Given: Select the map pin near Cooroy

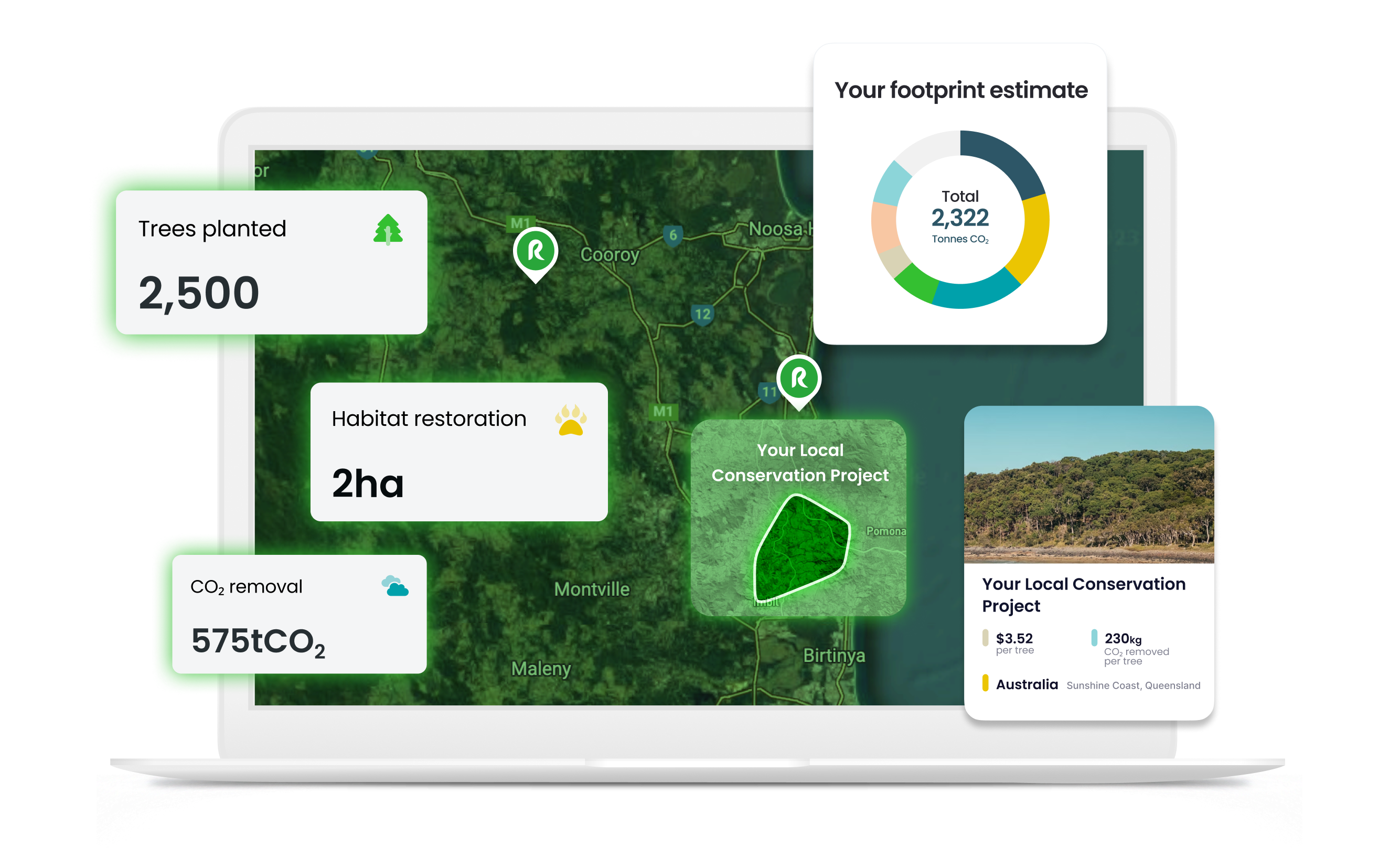Looking at the screenshot, I should pyautogui.click(x=535, y=252).
